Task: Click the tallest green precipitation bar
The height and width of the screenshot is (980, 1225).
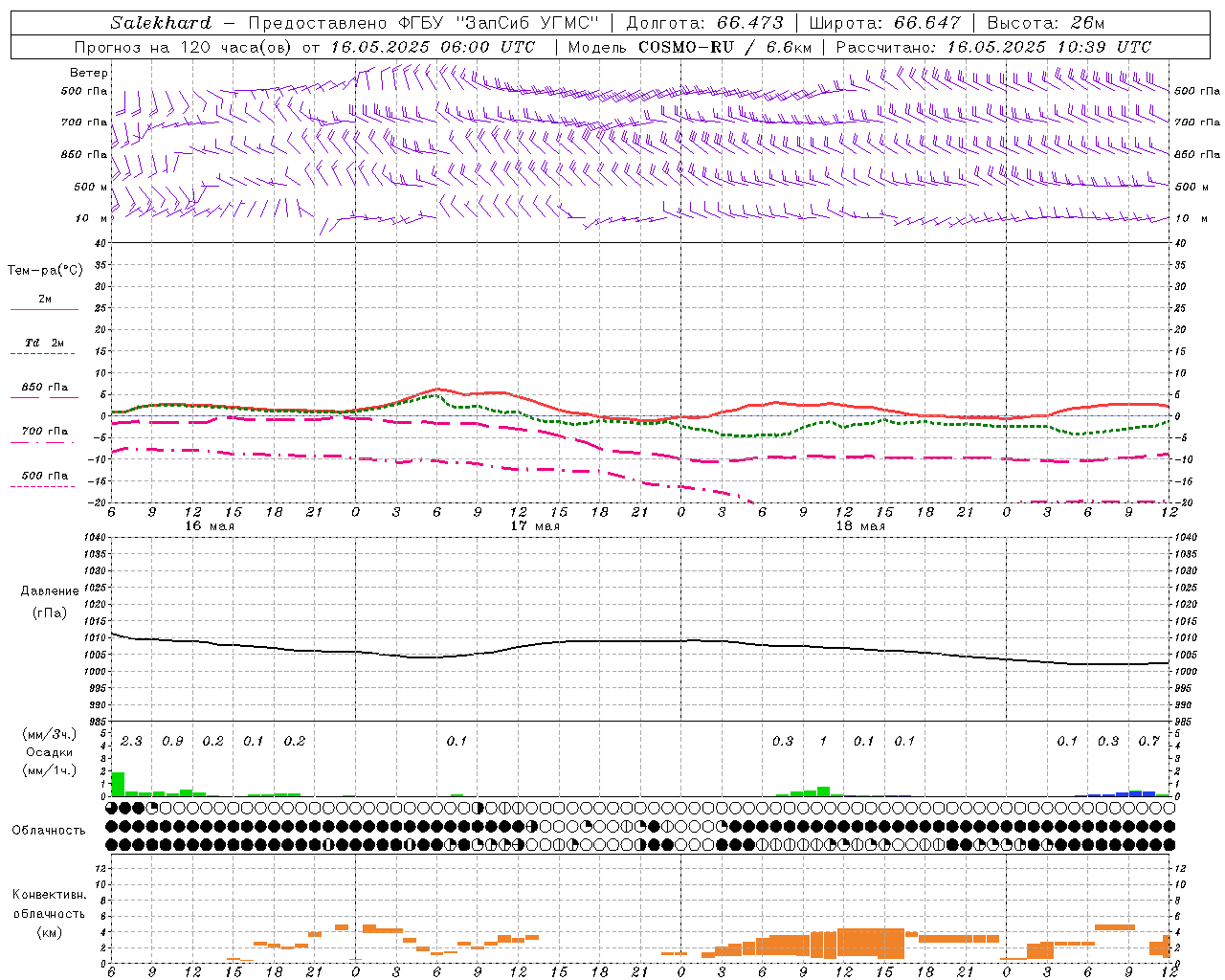Action: (119, 784)
